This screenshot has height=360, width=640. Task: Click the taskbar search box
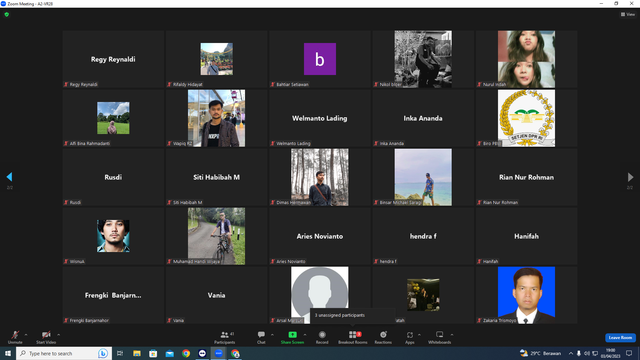pyautogui.click(x=63, y=353)
